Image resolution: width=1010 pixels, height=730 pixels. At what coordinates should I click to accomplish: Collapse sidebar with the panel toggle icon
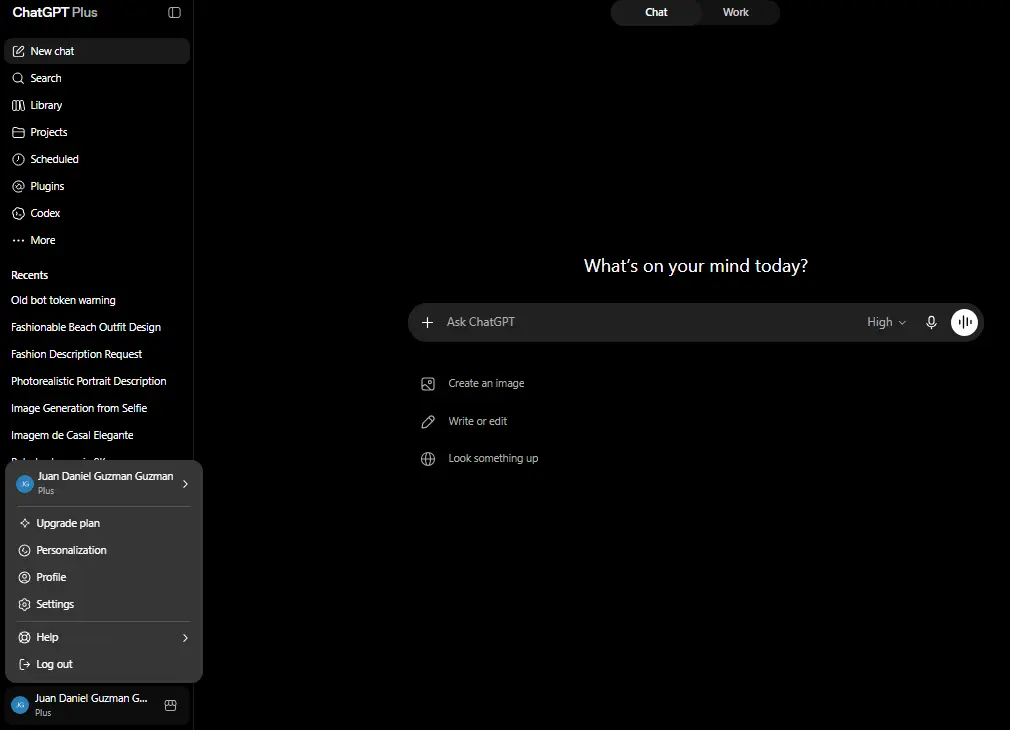[x=174, y=12]
